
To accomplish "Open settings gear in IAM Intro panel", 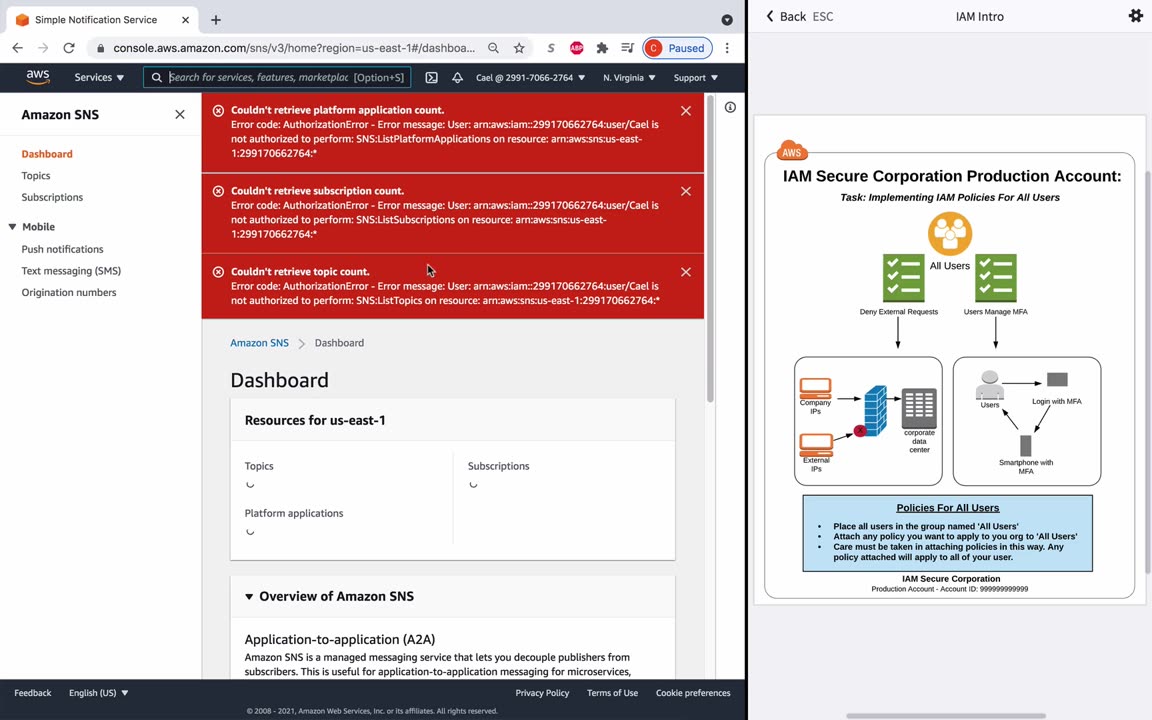I will coord(1135,16).
